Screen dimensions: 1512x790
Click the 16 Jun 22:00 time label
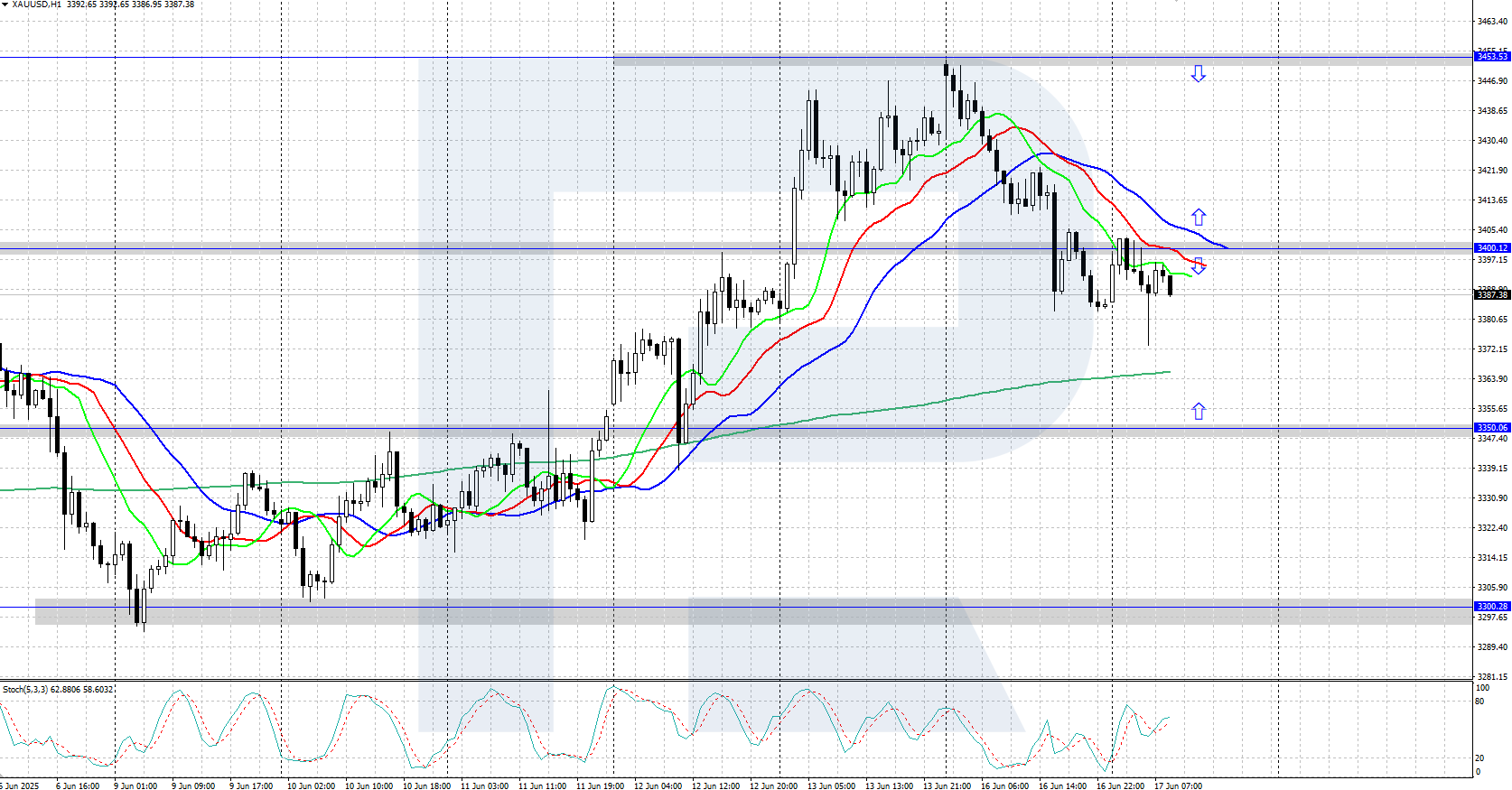pos(1120,785)
